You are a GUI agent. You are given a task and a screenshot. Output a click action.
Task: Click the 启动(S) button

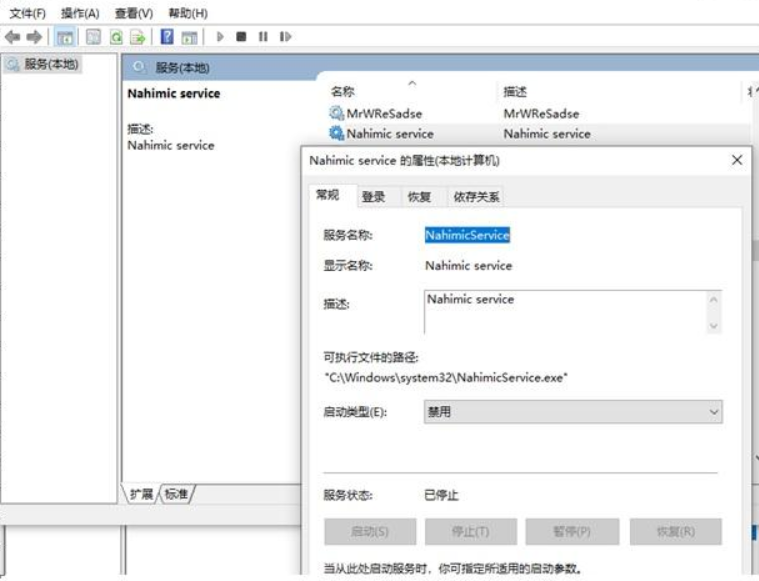tap(370, 532)
